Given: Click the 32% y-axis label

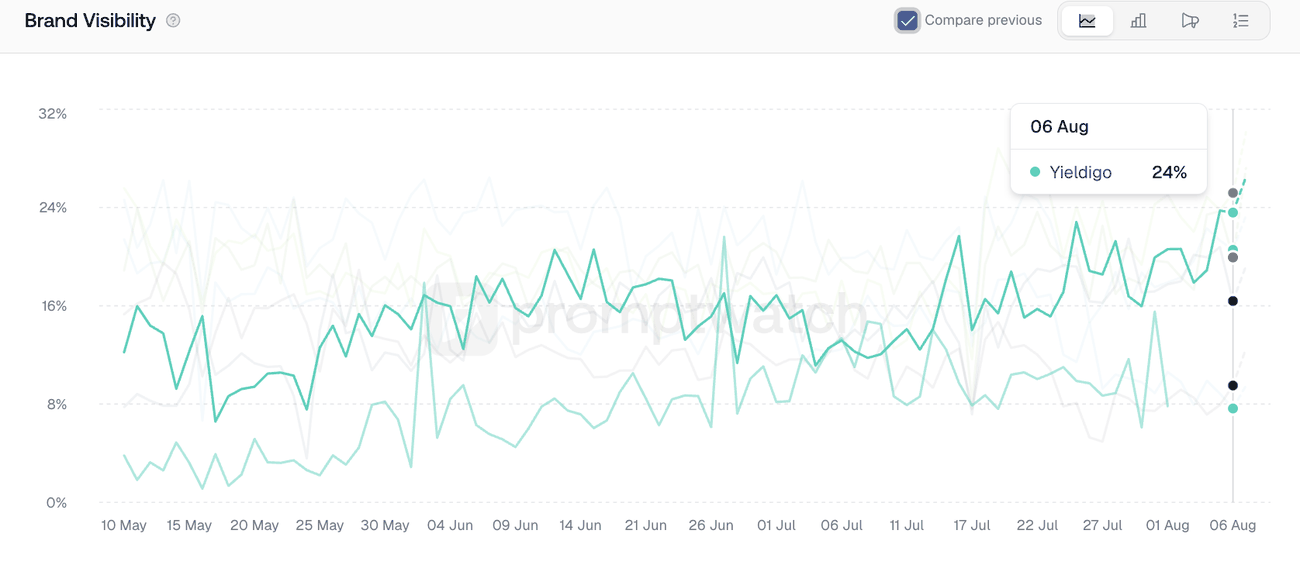Looking at the screenshot, I should 53,113.
